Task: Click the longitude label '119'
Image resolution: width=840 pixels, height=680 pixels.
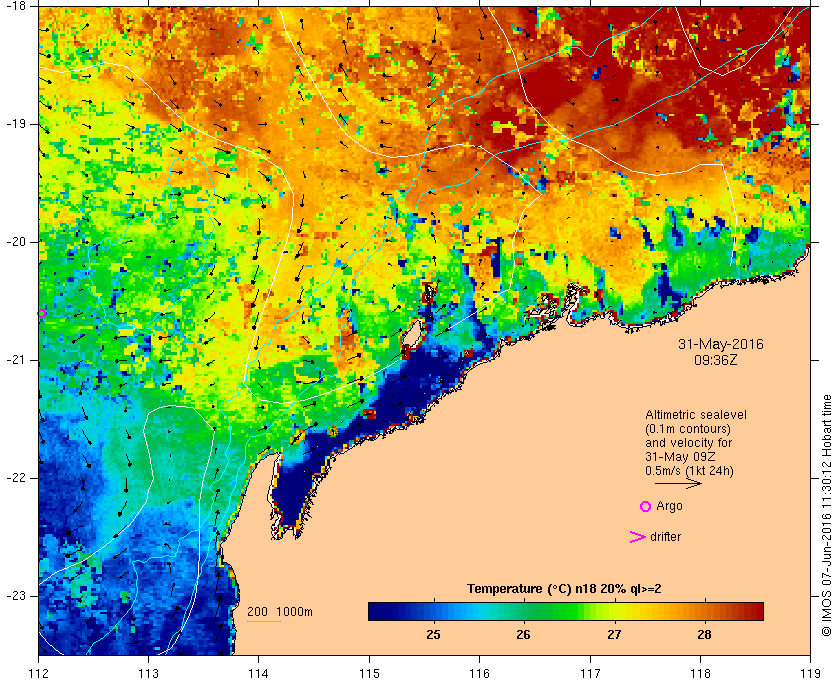Action: tap(811, 673)
